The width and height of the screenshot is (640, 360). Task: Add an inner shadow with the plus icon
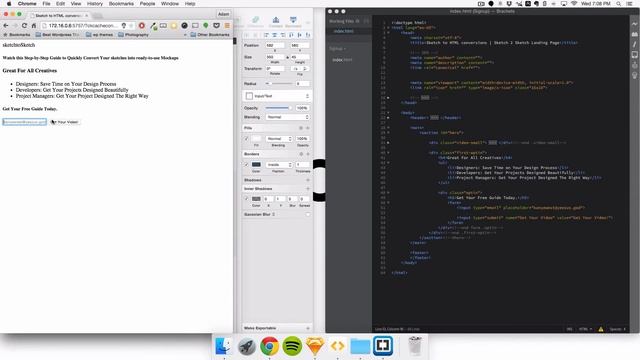[x=308, y=189]
